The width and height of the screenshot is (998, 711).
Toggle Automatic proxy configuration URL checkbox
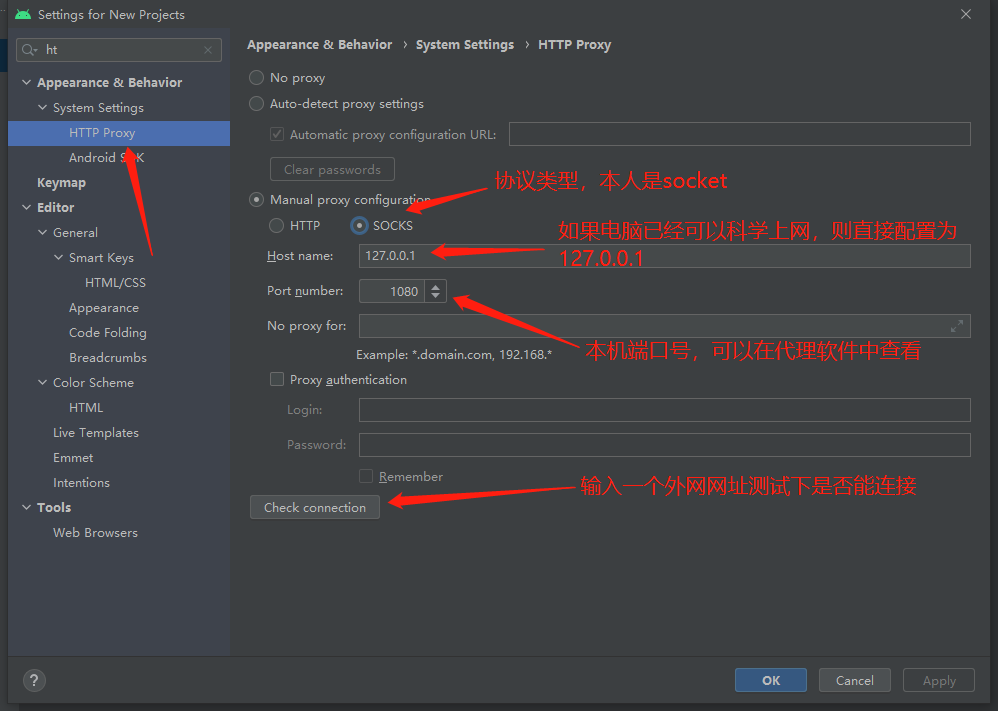277,134
